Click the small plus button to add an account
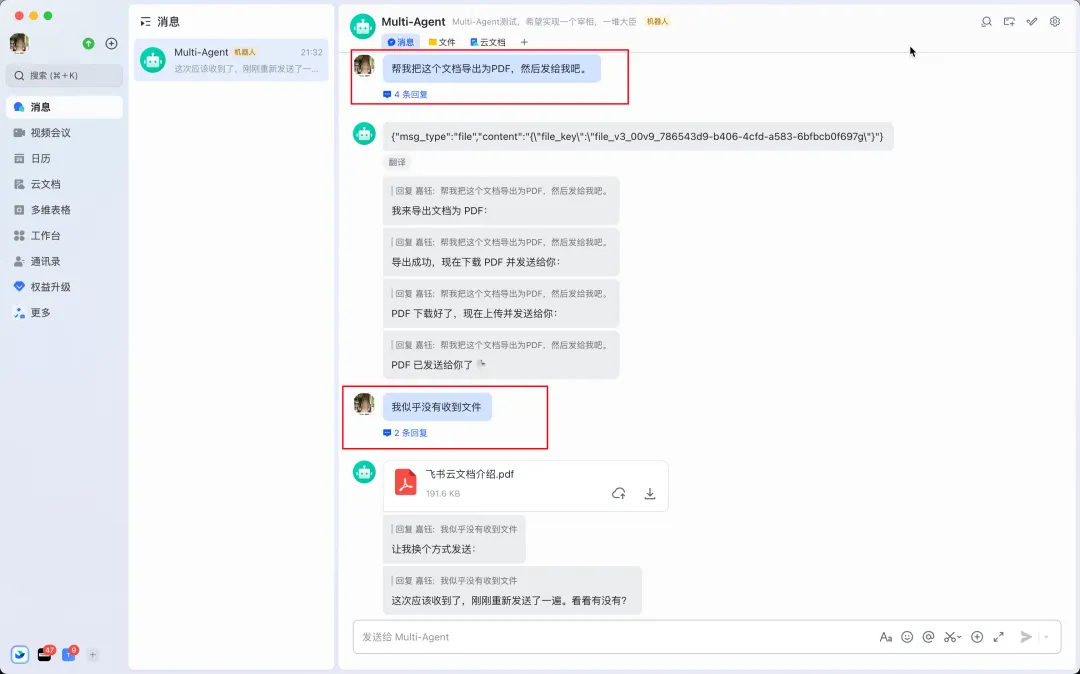 click(92, 655)
